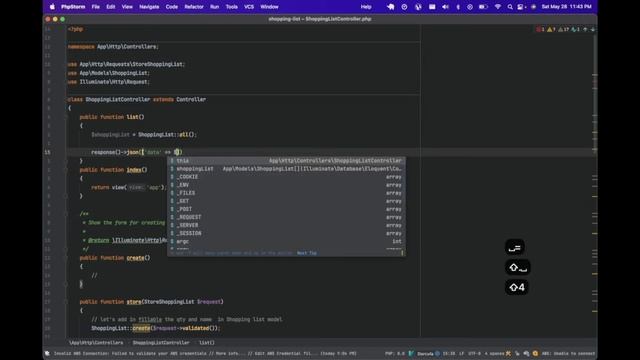The height and width of the screenshot is (360, 640).
Task: Open the Run menu
Action: coord(214,7)
